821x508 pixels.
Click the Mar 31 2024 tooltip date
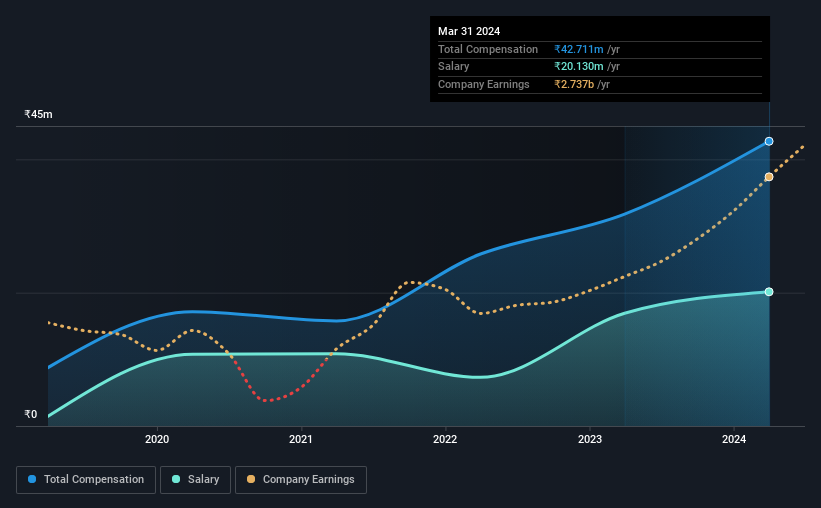(x=469, y=31)
